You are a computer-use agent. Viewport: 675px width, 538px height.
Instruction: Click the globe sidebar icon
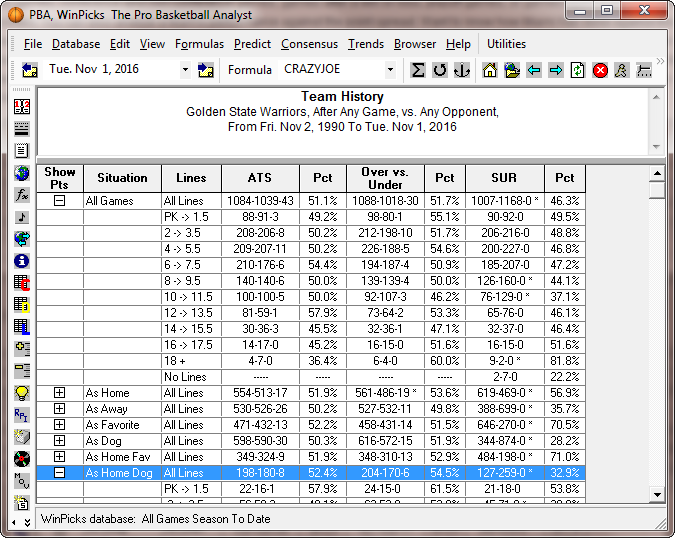pos(22,173)
